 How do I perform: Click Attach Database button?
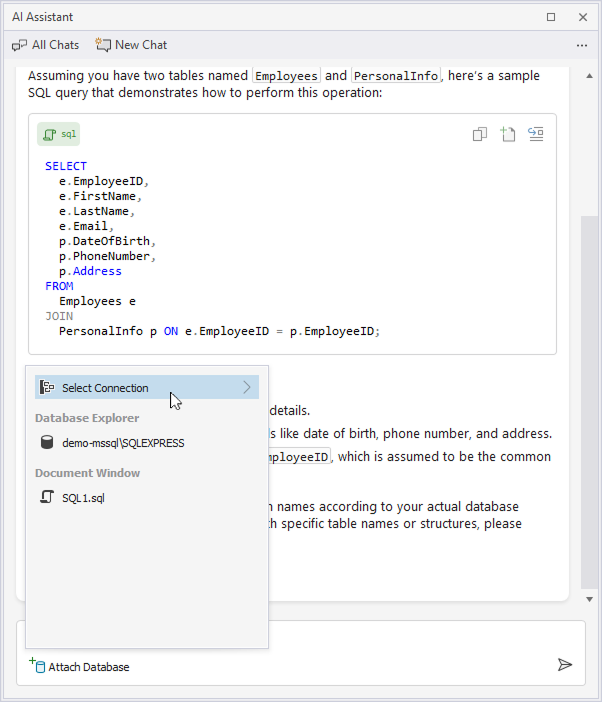pos(80,666)
